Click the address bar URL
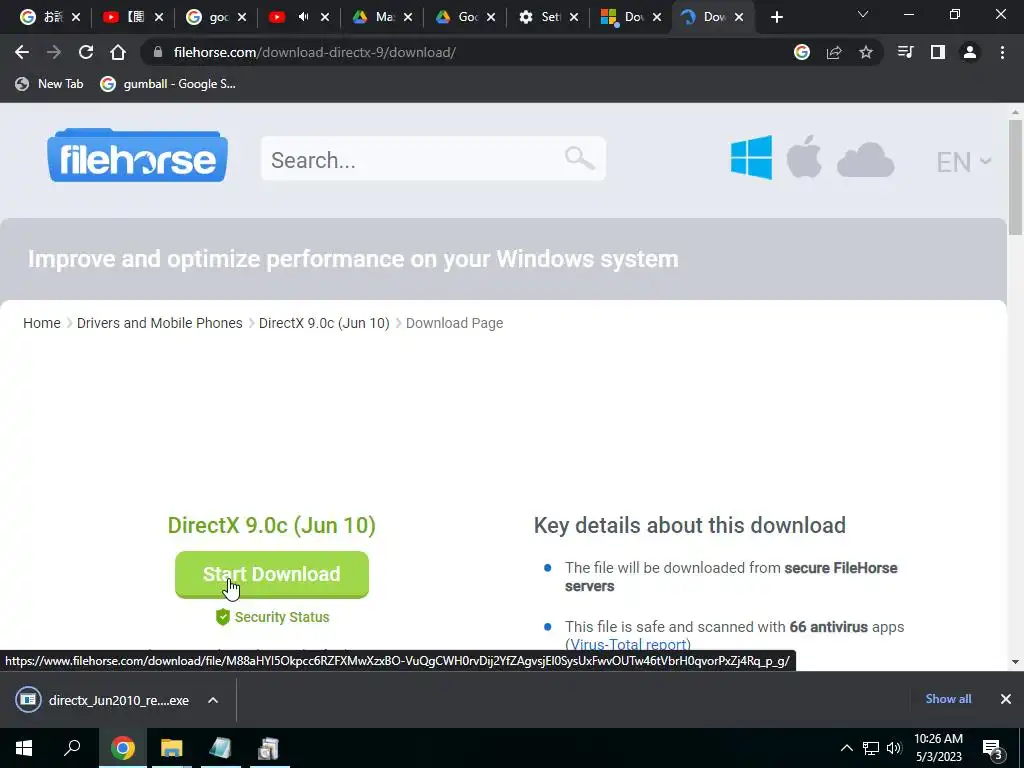The image size is (1024, 768). [x=315, y=52]
